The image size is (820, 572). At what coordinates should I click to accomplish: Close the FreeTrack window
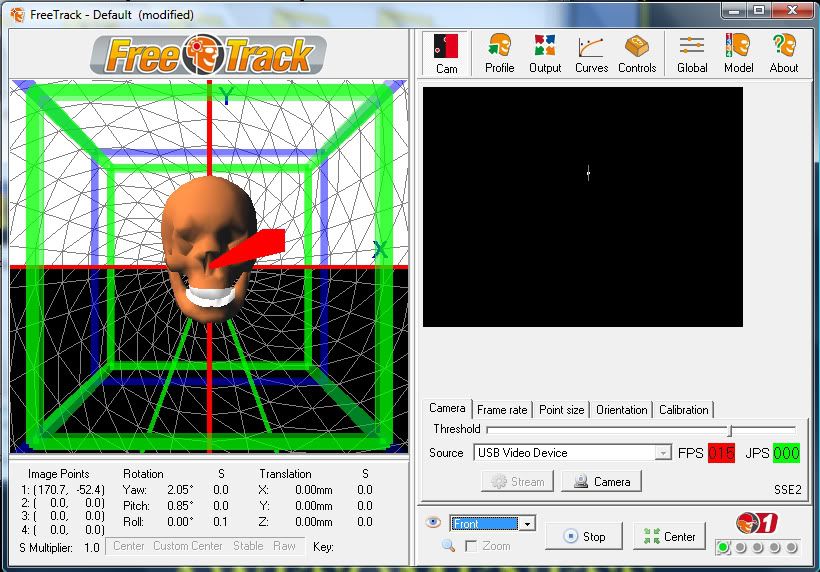point(792,10)
